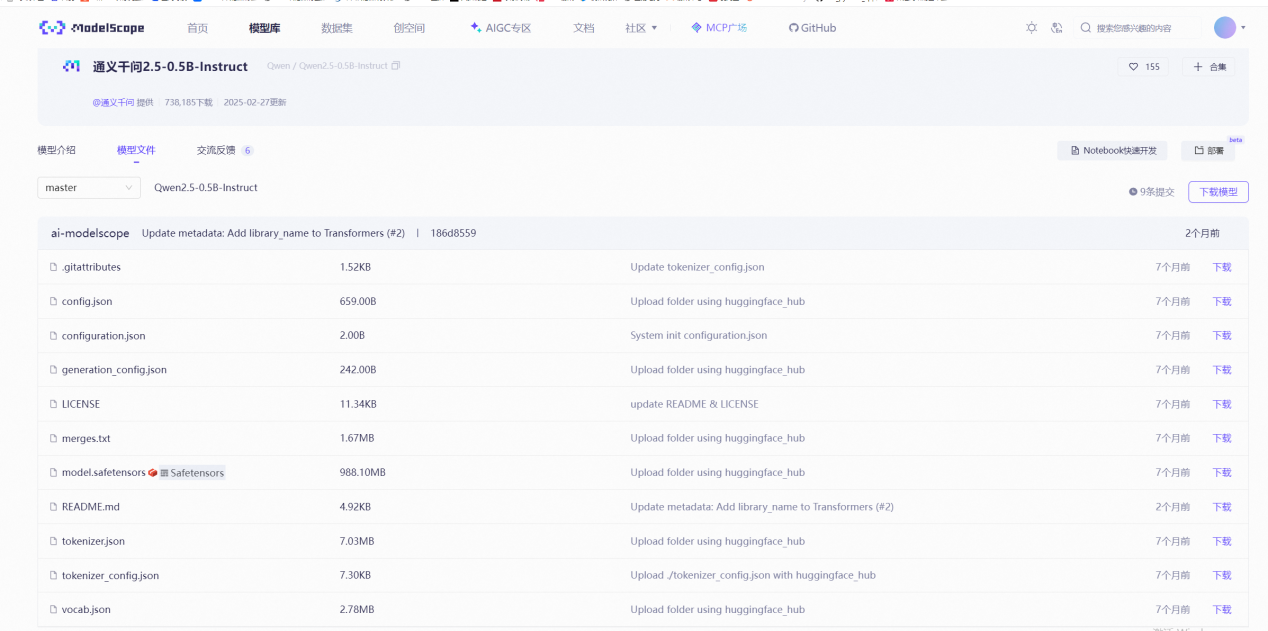Viewport: 1268px width, 631px height.
Task: Switch to the 模型文件 tab
Action: [136, 150]
